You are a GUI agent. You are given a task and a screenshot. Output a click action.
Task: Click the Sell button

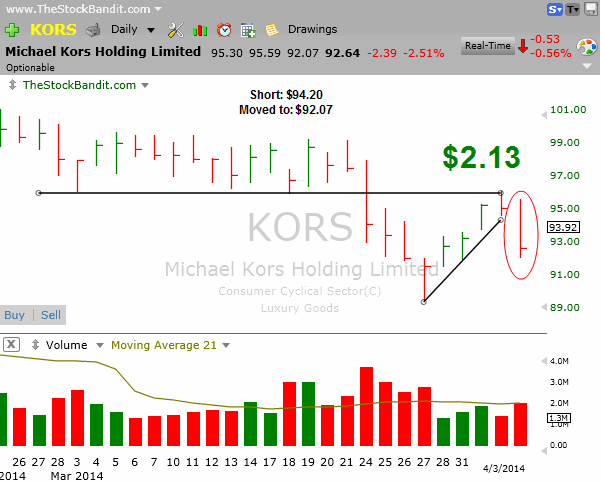point(51,315)
